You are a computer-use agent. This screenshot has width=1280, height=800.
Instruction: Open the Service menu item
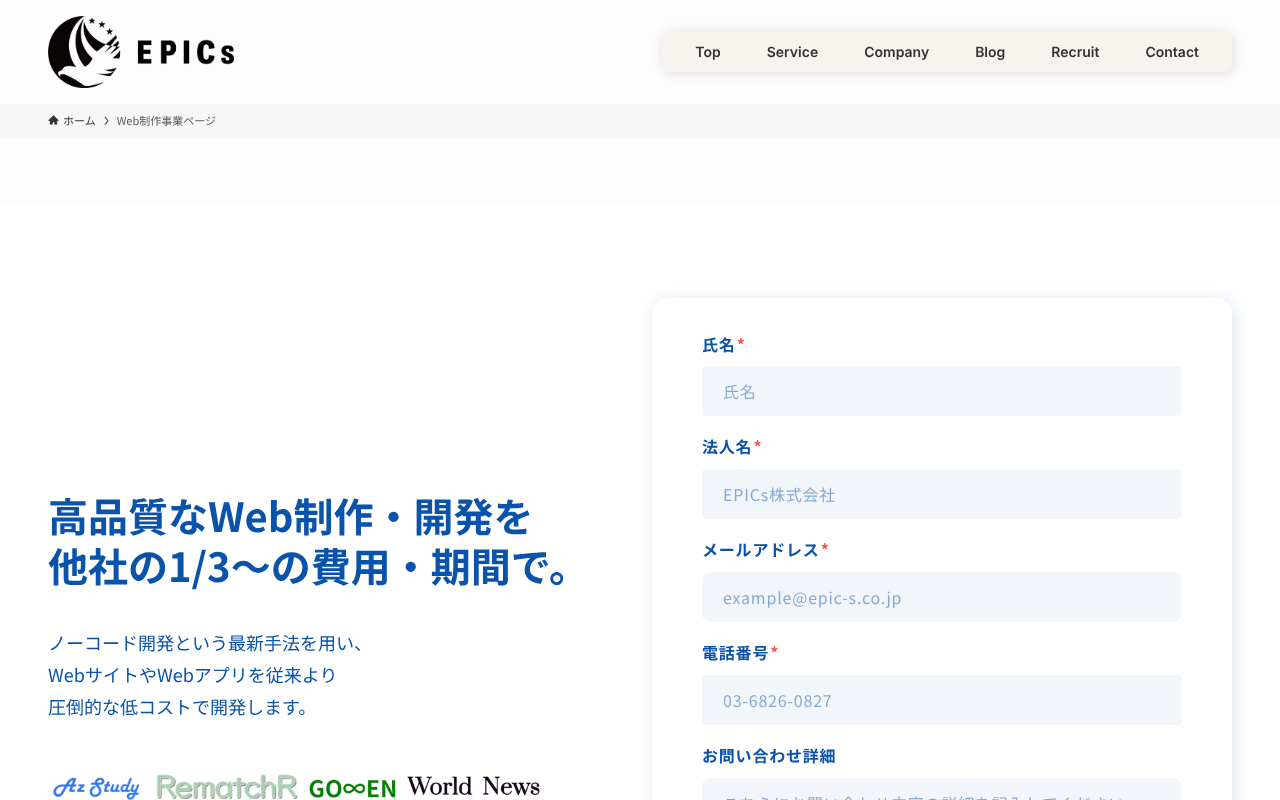pyautogui.click(x=792, y=52)
